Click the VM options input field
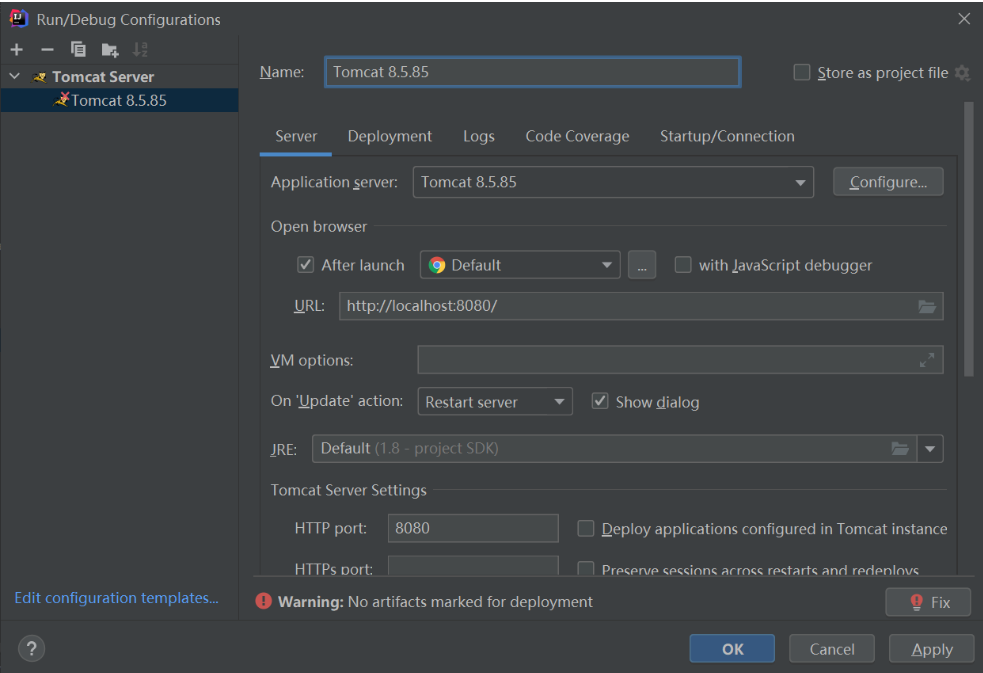 click(680, 360)
